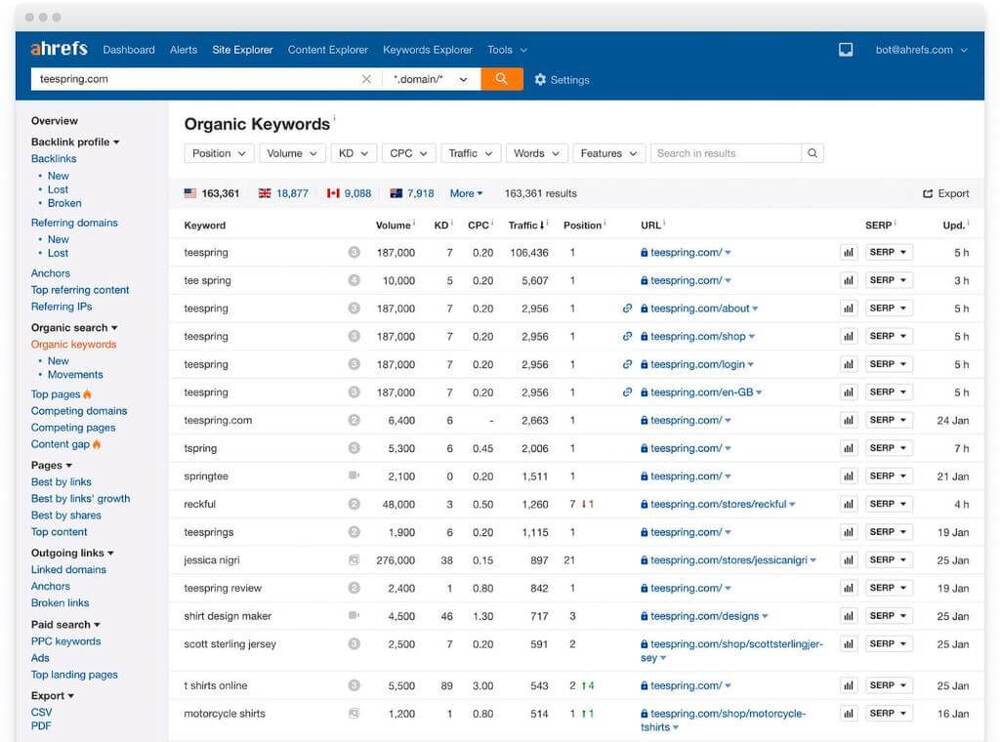Show chart icon for 'jessica nigri' row

click(848, 560)
